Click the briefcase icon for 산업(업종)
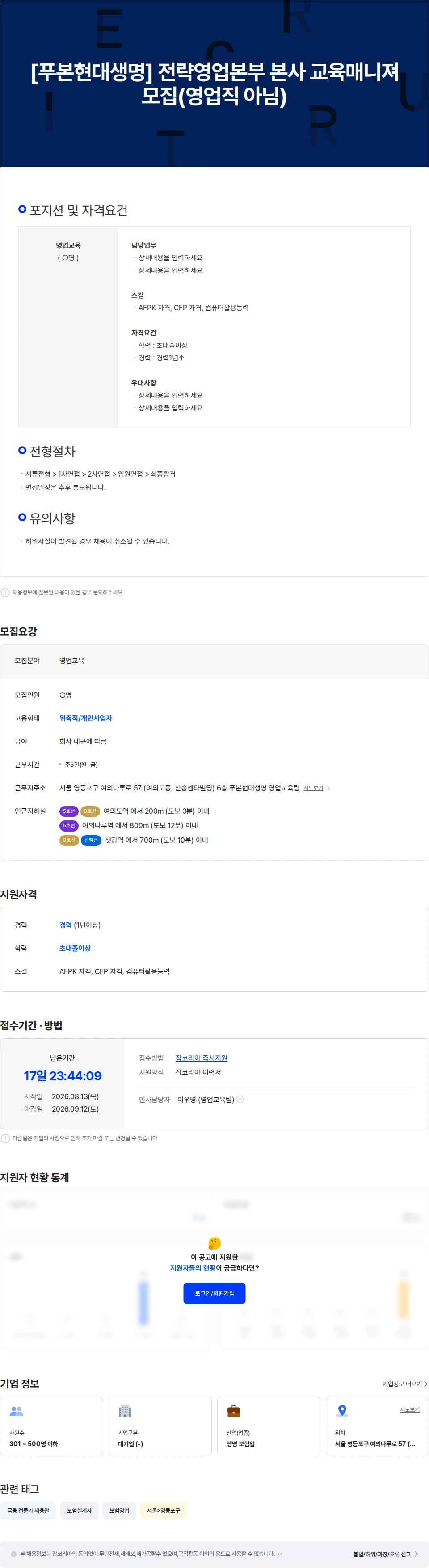The height and width of the screenshot is (1568, 429). coord(233,1411)
